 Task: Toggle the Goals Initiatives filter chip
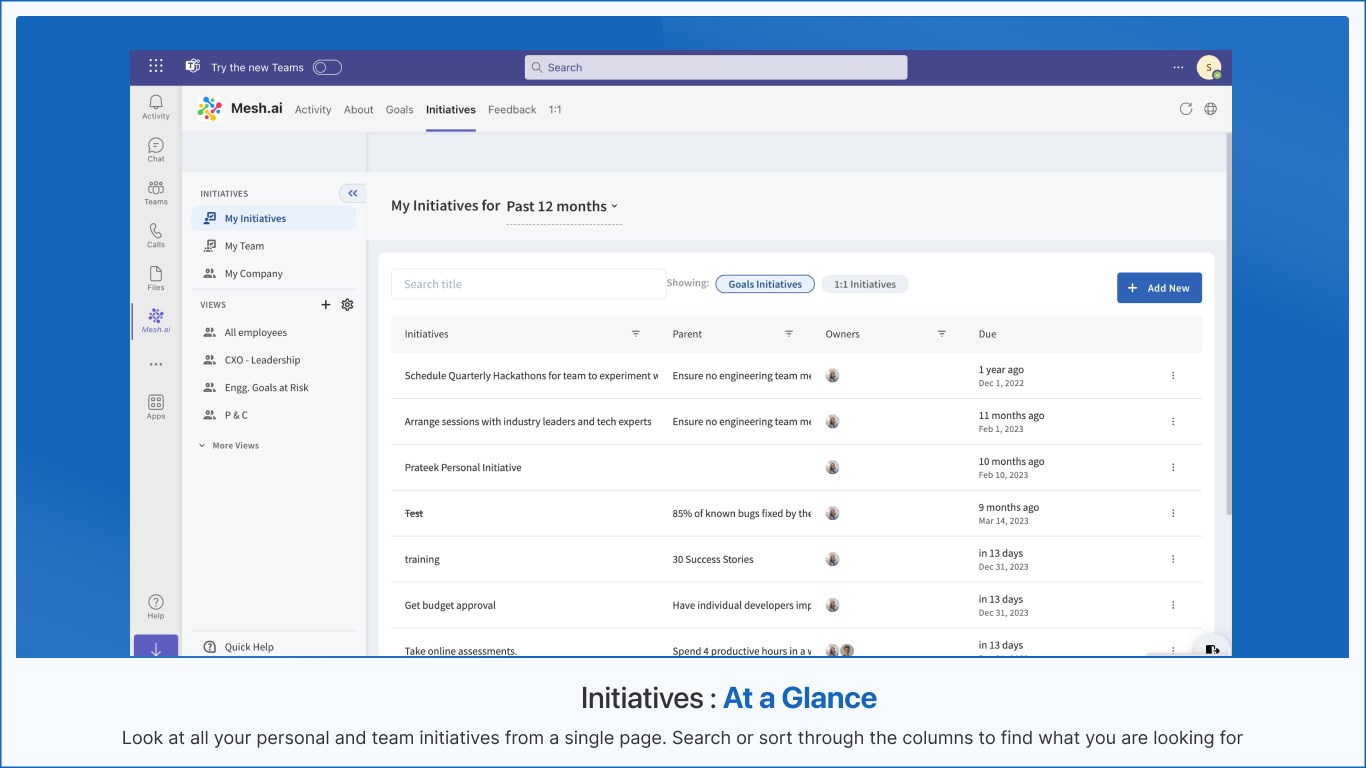pyautogui.click(x=765, y=284)
